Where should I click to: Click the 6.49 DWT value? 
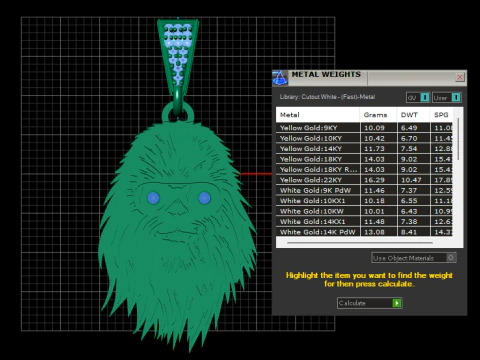click(x=409, y=128)
